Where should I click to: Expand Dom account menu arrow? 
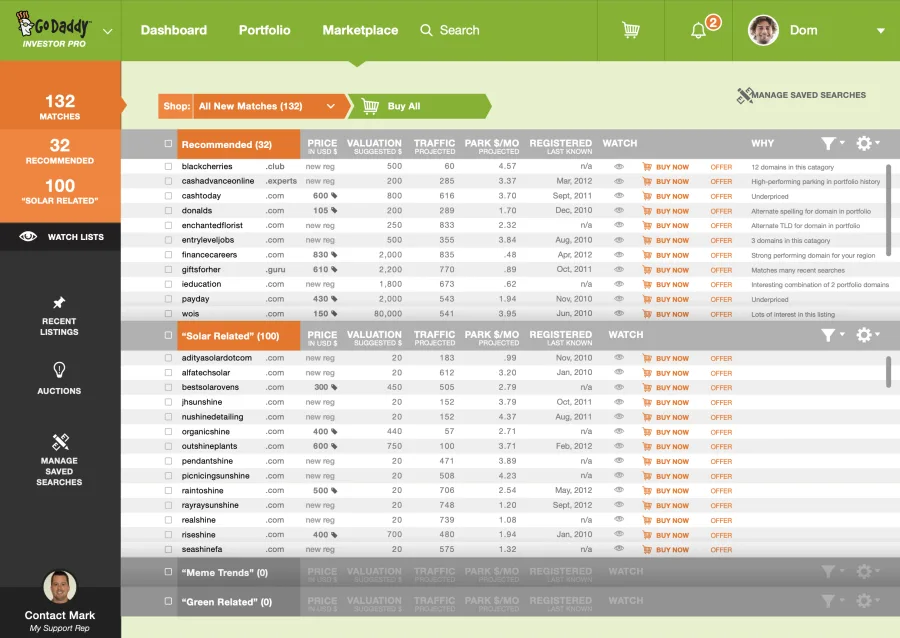point(880,30)
